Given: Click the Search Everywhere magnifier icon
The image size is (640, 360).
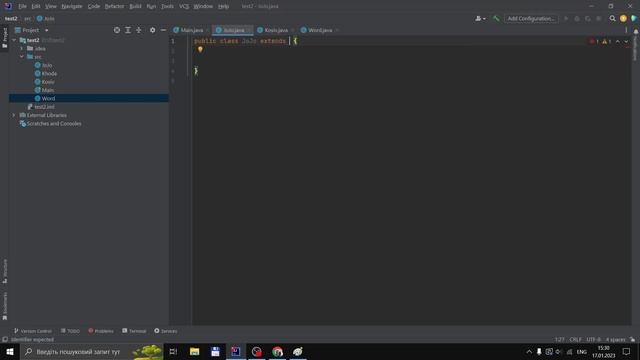Looking at the screenshot, I should [612, 18].
